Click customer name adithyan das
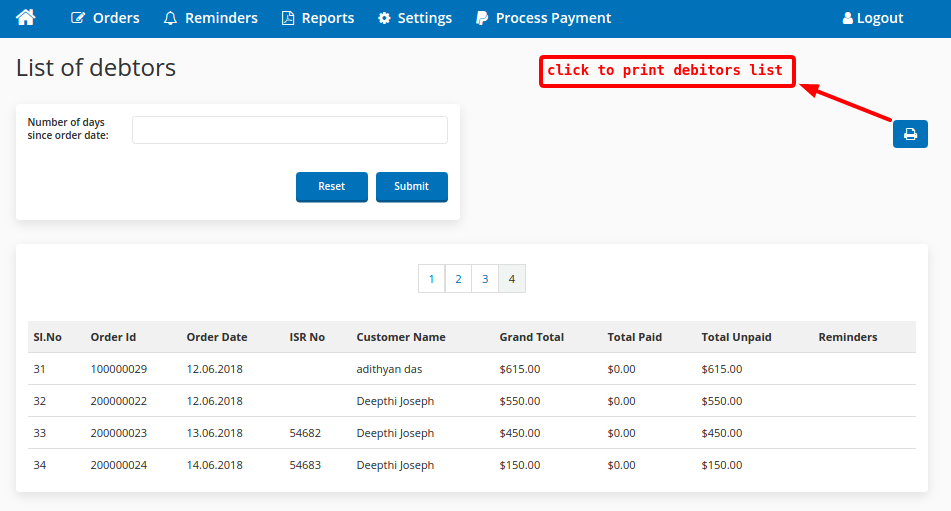The height and width of the screenshot is (511, 951). [389, 369]
